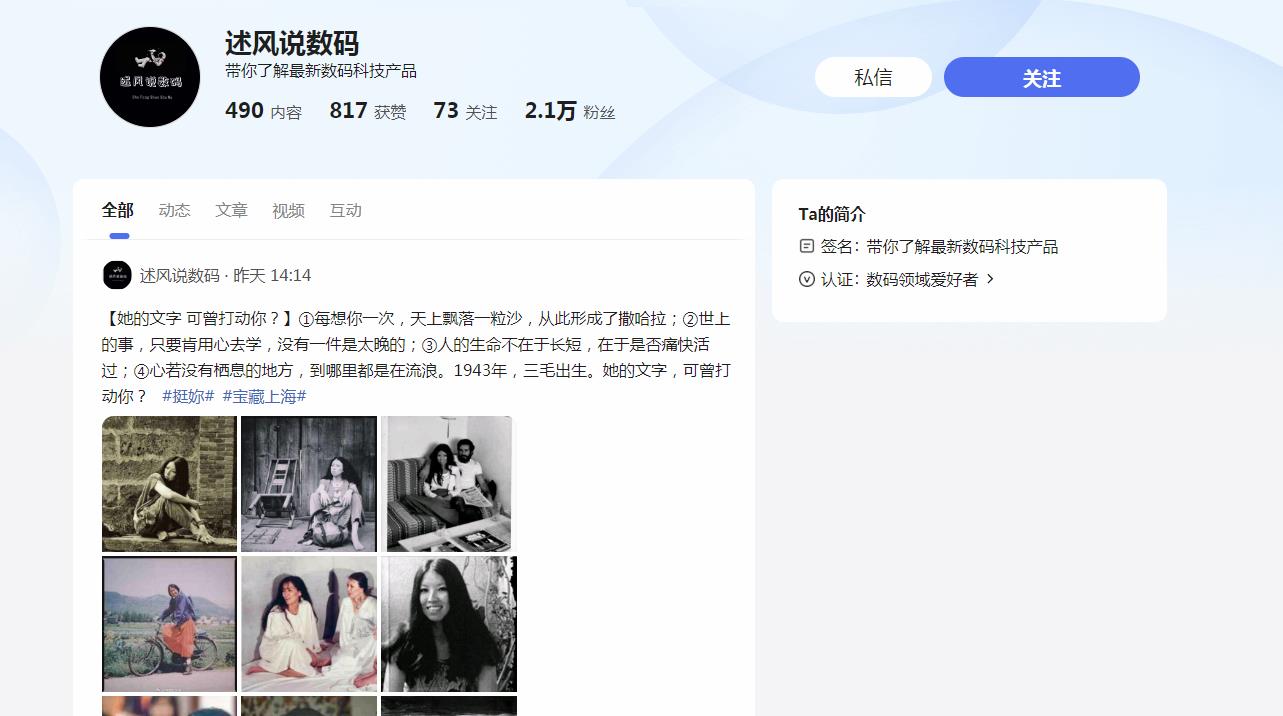Select the 互动 tab
This screenshot has width=1283, height=716.
[x=345, y=210]
